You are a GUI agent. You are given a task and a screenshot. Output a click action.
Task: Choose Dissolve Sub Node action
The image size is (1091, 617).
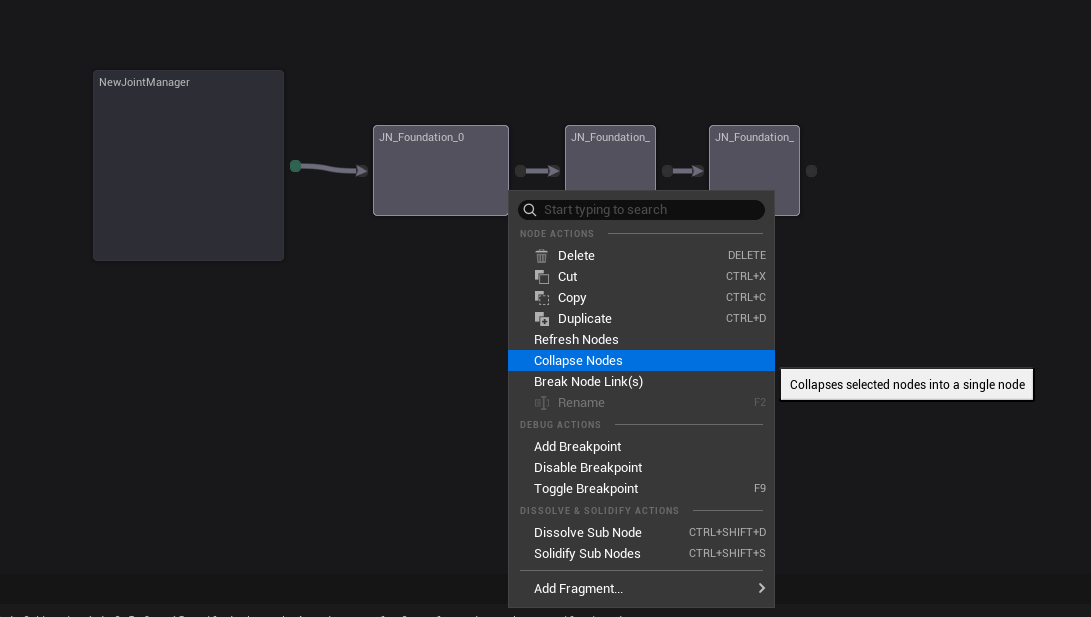tap(588, 533)
